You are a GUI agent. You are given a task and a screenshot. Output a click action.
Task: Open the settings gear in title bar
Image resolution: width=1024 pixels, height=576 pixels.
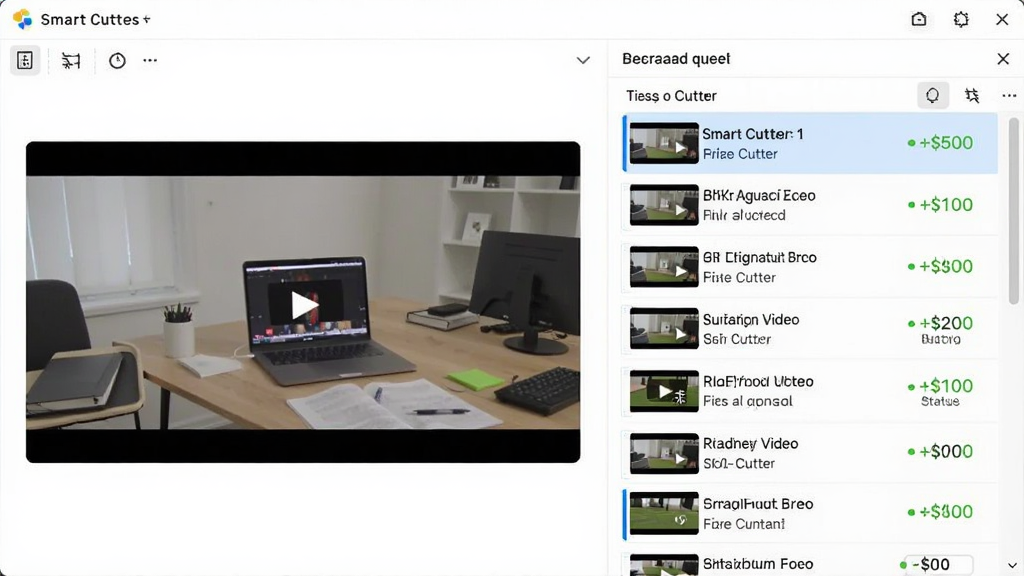[x=961, y=19]
